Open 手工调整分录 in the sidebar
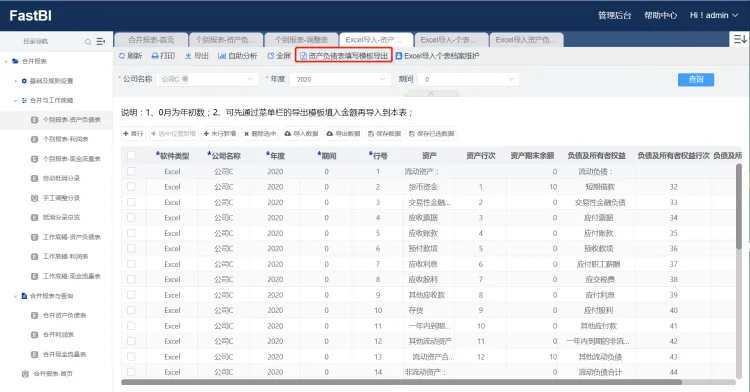This screenshot has height=392, width=750. click(x=61, y=198)
